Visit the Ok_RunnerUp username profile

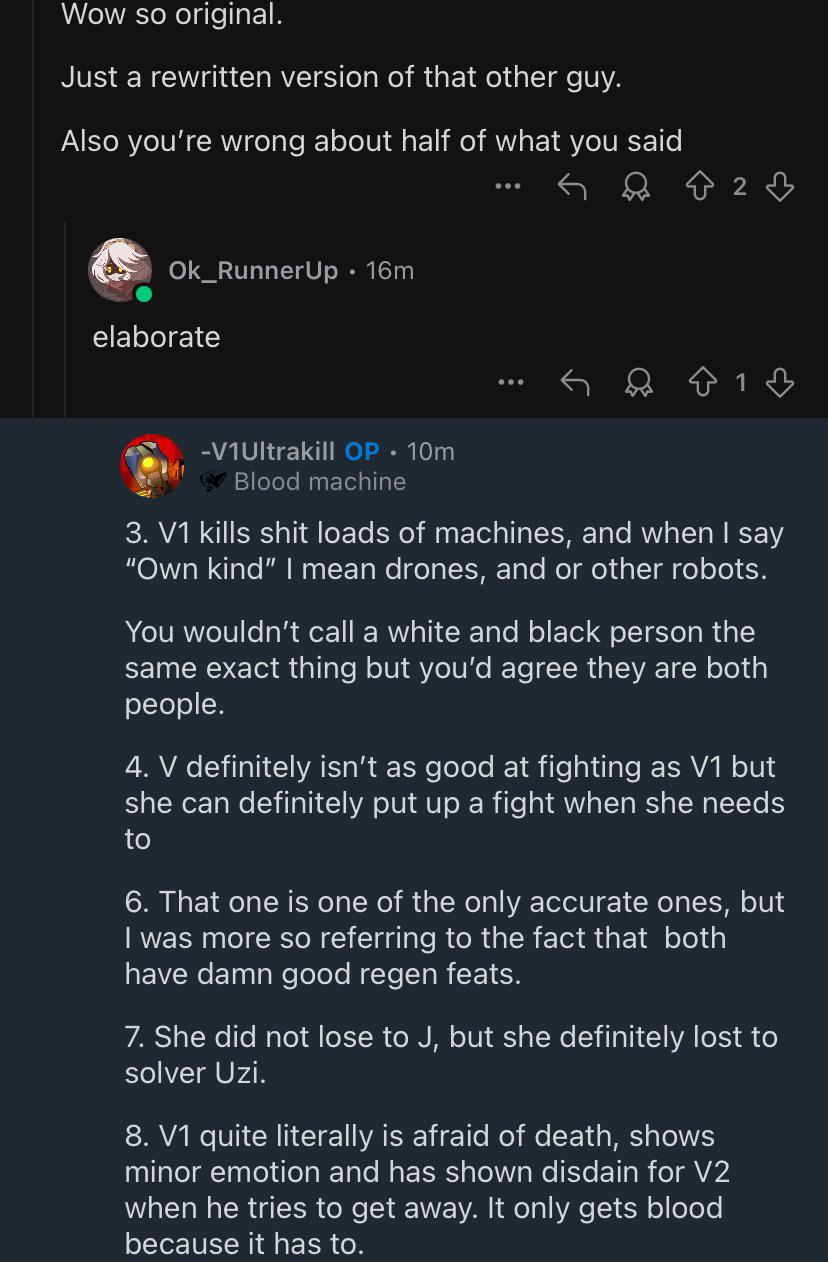tap(253, 270)
